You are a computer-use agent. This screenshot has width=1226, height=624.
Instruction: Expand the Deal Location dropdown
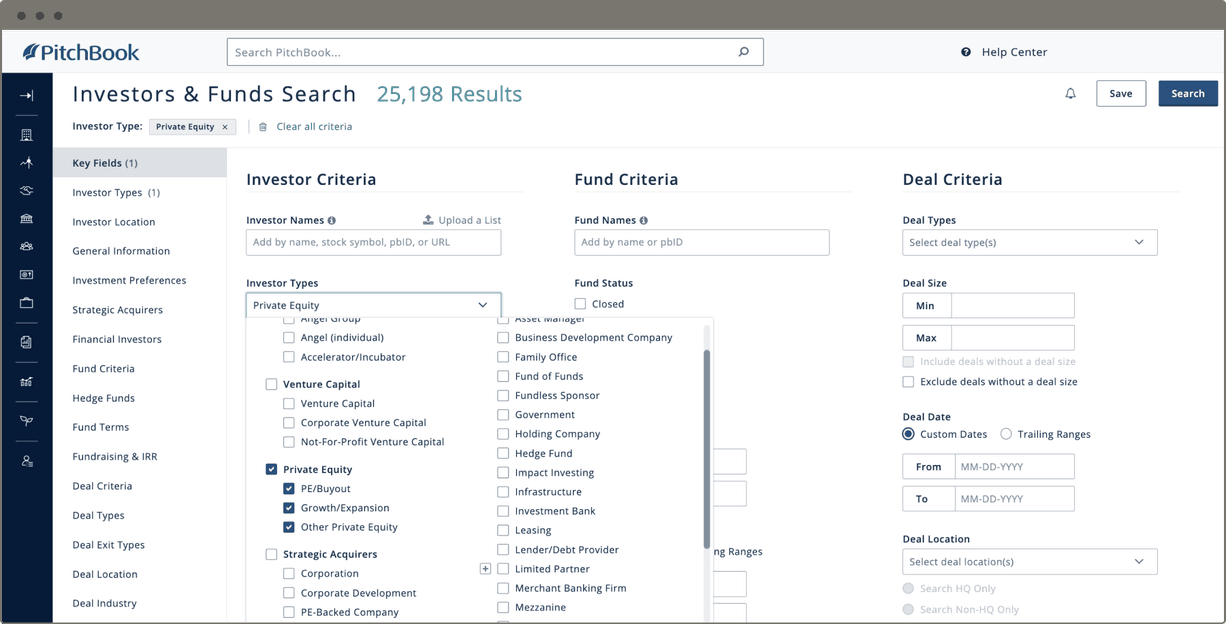tap(1029, 562)
